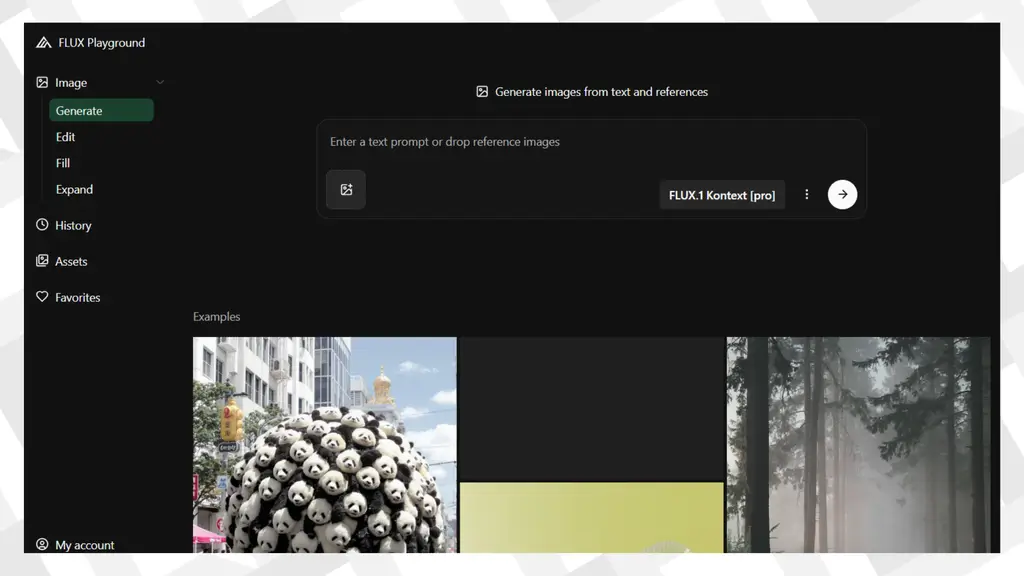Click the Image section icon in sidebar
This screenshot has height=576, width=1024.
(x=41, y=82)
